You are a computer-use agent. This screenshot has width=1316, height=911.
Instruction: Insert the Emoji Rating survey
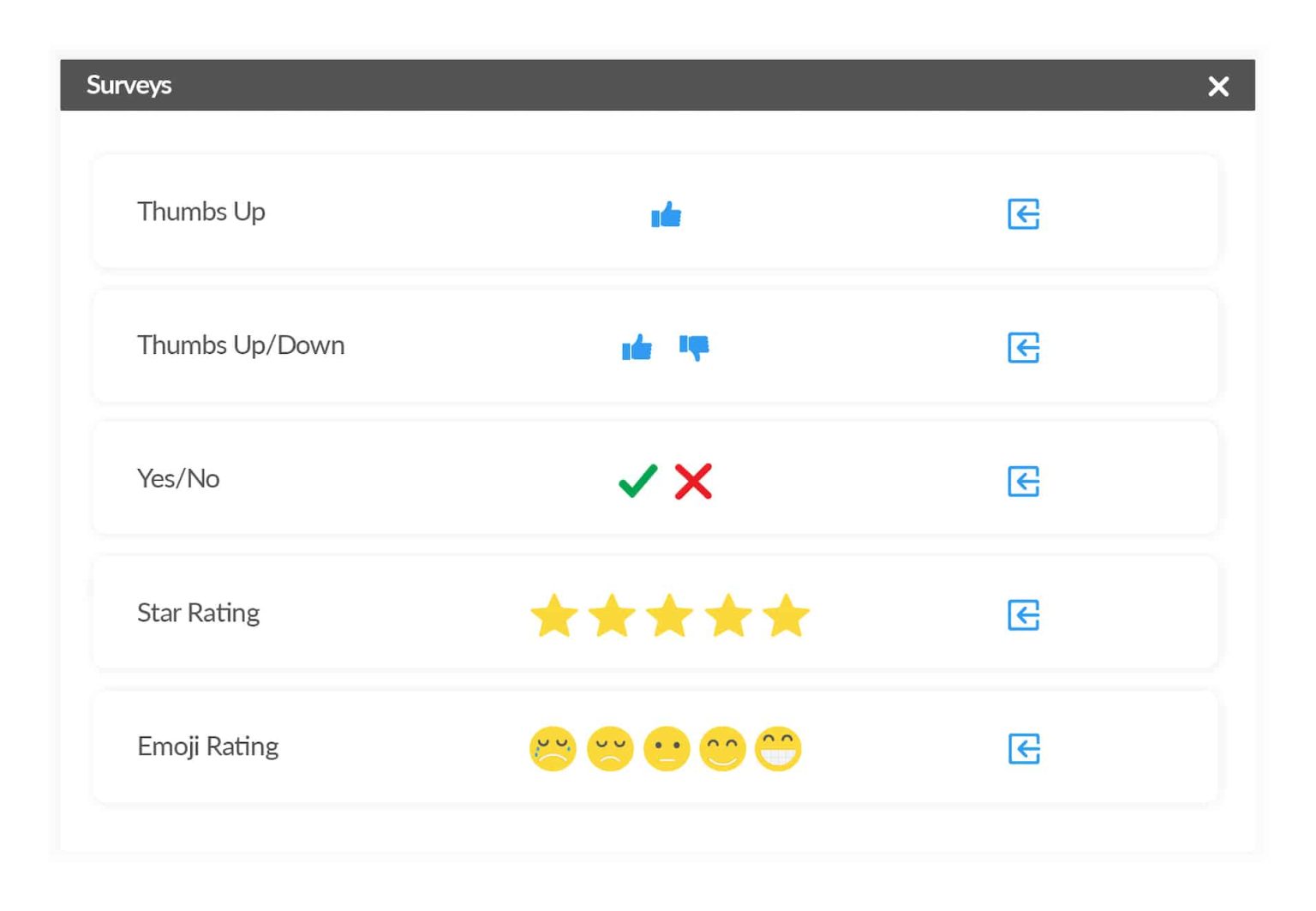(x=1023, y=749)
